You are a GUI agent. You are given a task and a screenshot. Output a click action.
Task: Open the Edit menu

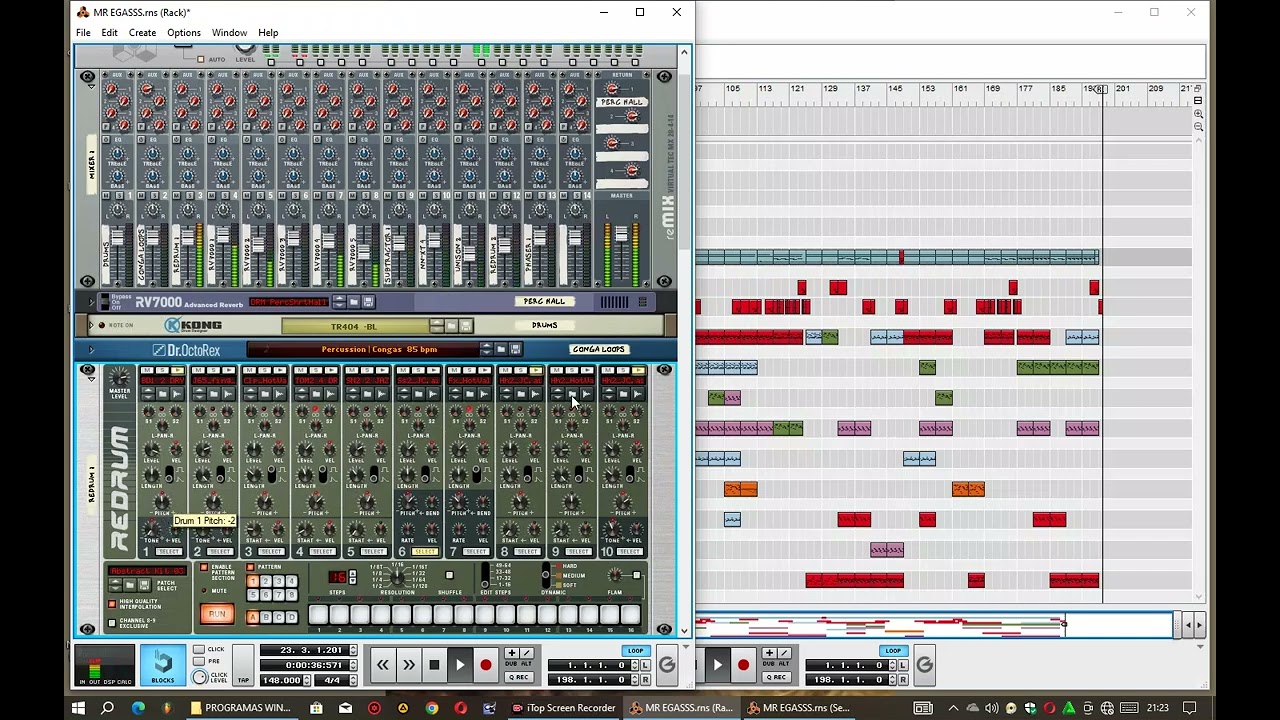click(x=109, y=33)
